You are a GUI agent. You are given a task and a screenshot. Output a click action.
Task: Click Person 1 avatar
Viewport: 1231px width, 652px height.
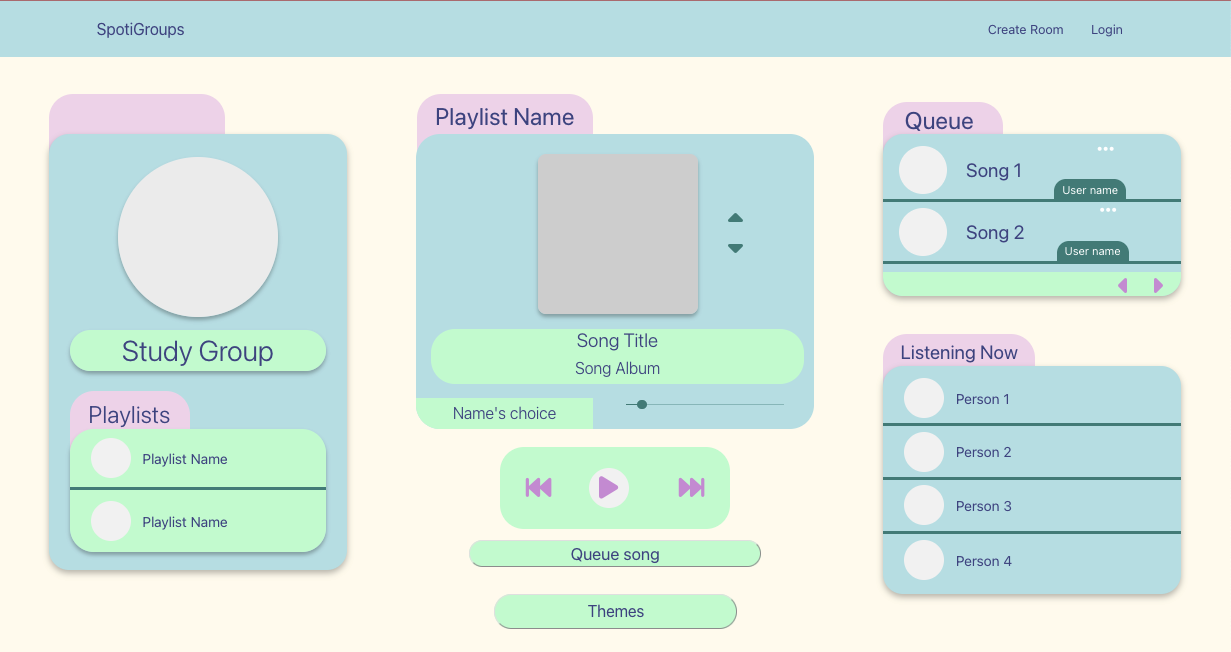[924, 398]
